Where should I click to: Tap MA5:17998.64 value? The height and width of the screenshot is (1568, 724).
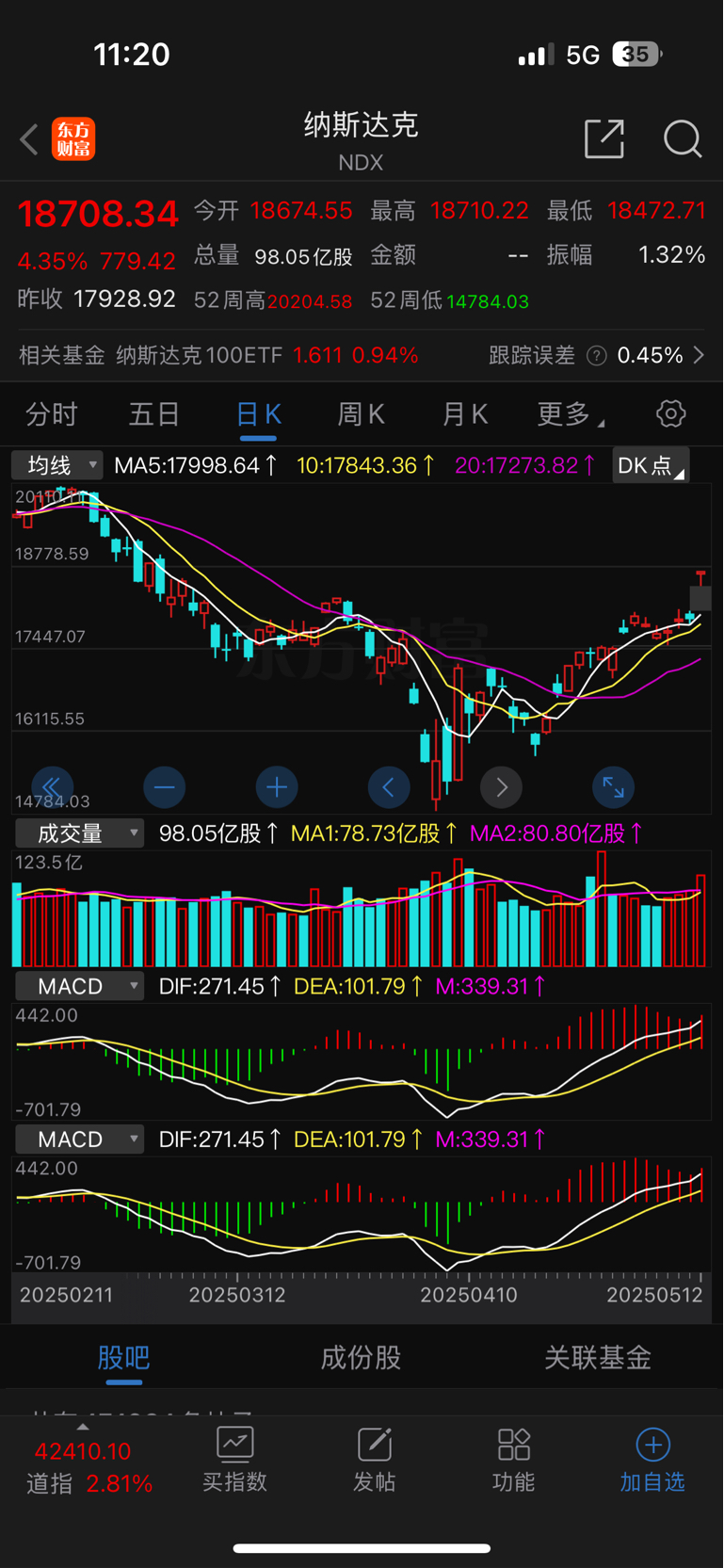tap(196, 465)
